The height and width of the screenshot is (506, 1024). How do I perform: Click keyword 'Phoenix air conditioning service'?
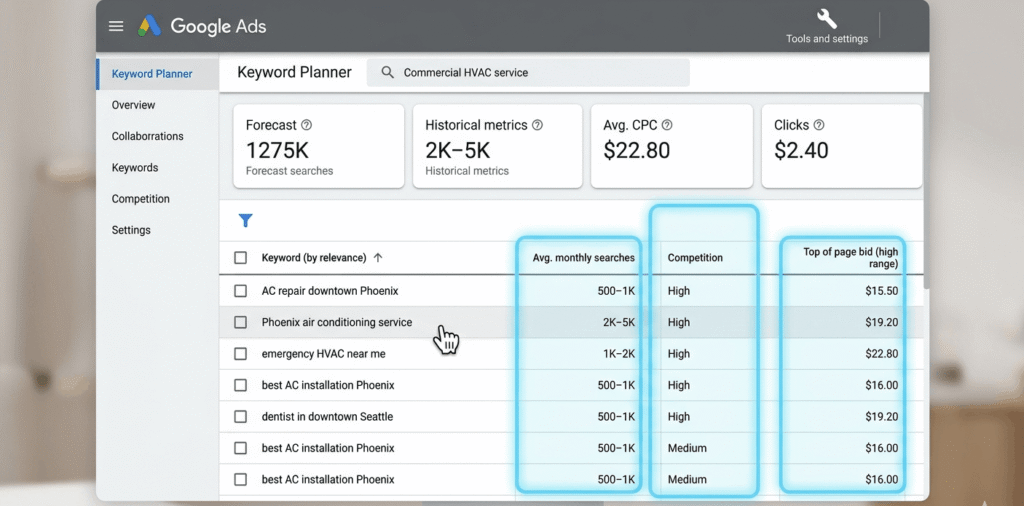click(337, 322)
